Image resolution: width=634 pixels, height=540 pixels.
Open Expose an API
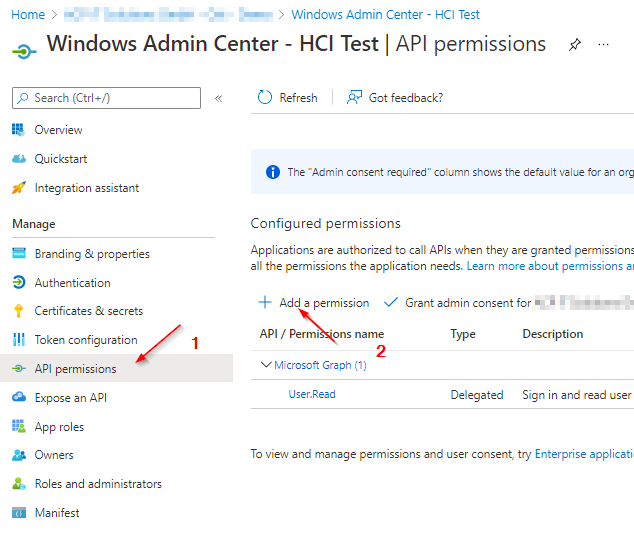[71, 398]
